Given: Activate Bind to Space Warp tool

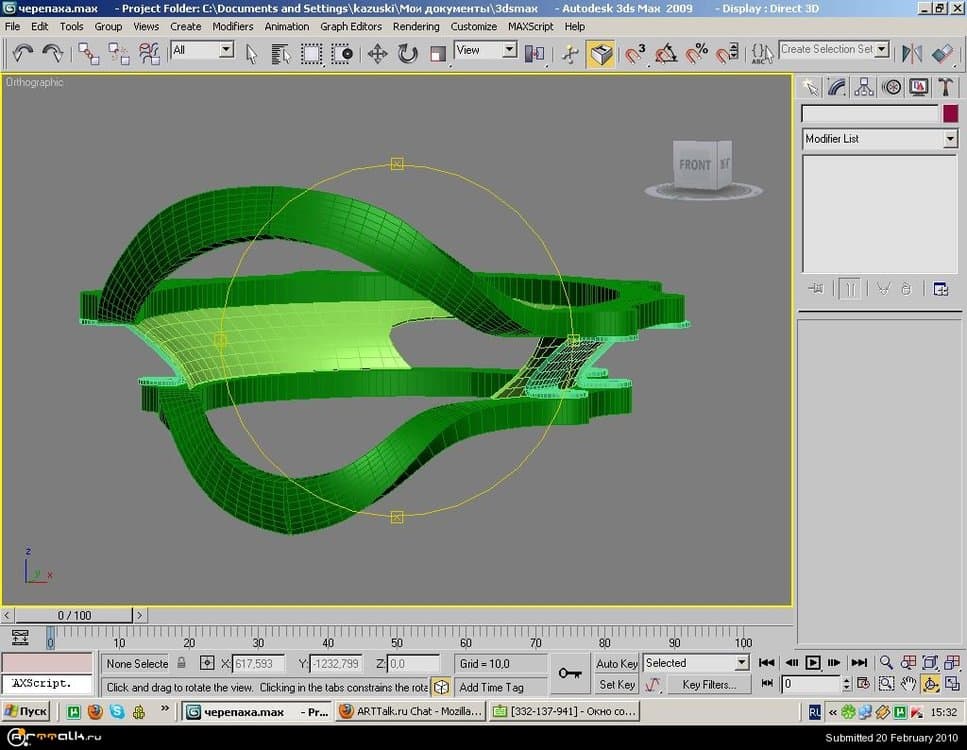Looking at the screenshot, I should coord(149,54).
